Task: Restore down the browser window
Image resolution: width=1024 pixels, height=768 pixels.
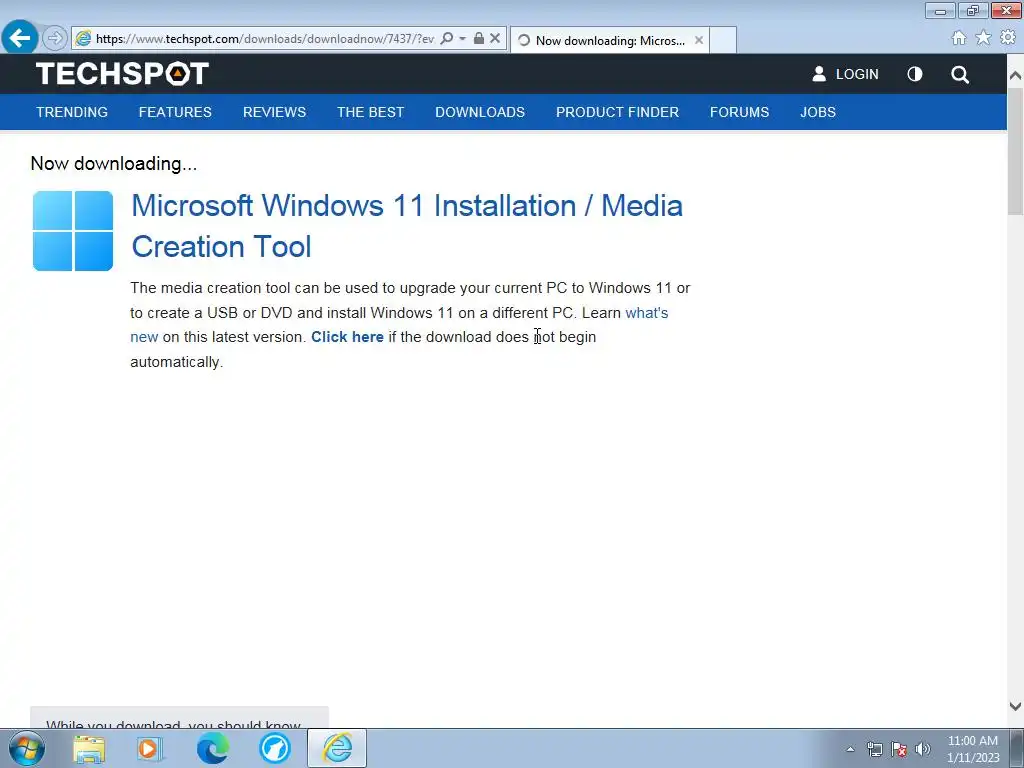Action: tap(973, 10)
